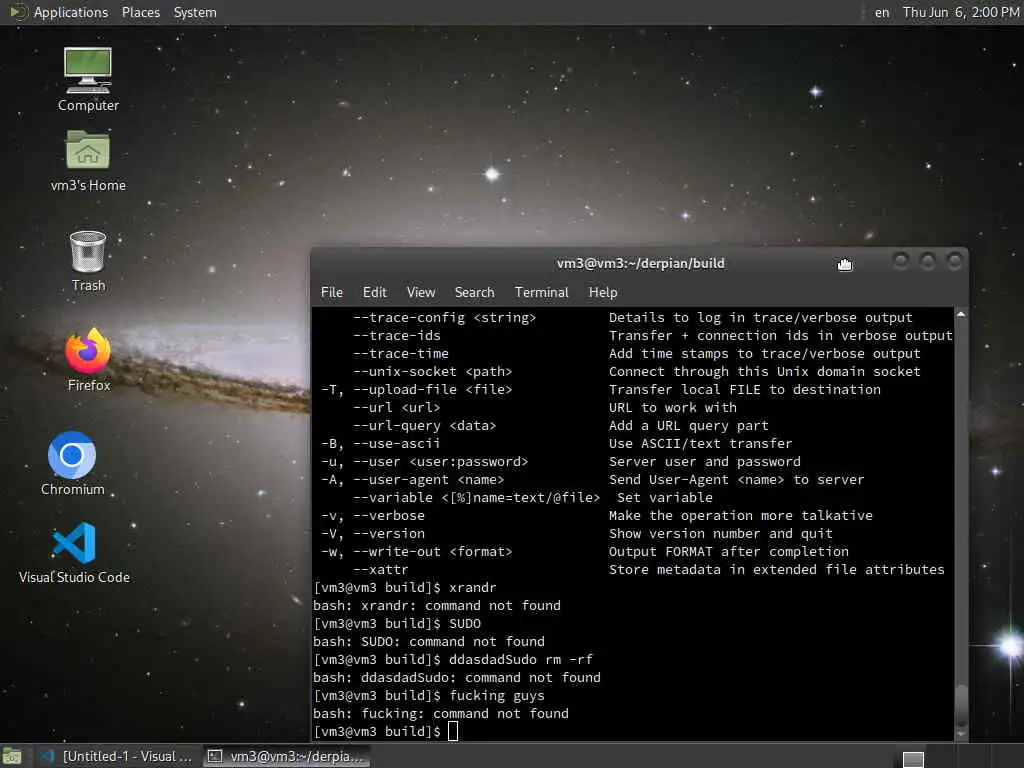The height and width of the screenshot is (768, 1024).
Task: Click 'bash: SUDO: command not found' line
Action: [x=428, y=642]
